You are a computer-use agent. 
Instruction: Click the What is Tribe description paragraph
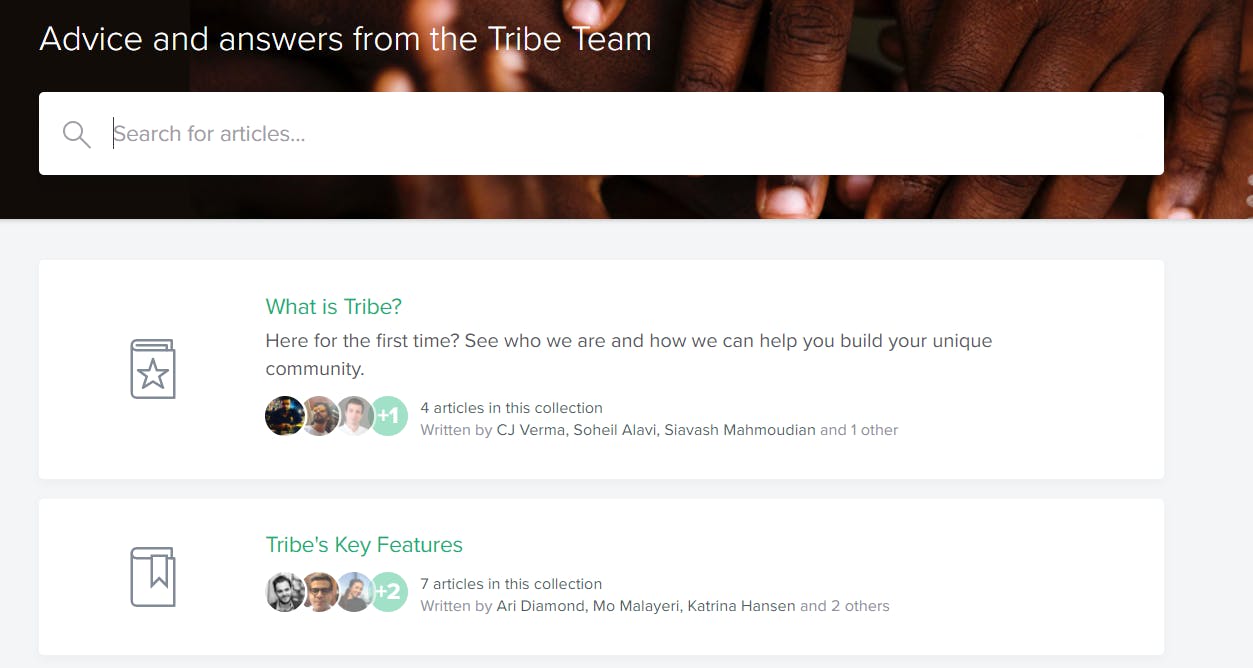tap(628, 354)
